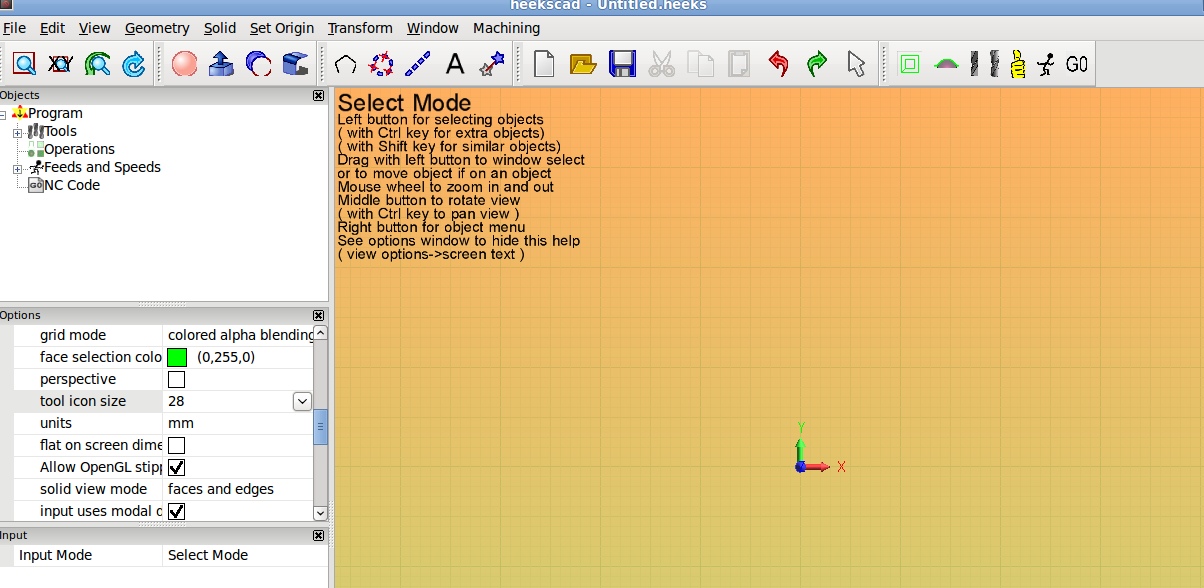
Task: Click the green pocket operation icon
Action: [909, 65]
